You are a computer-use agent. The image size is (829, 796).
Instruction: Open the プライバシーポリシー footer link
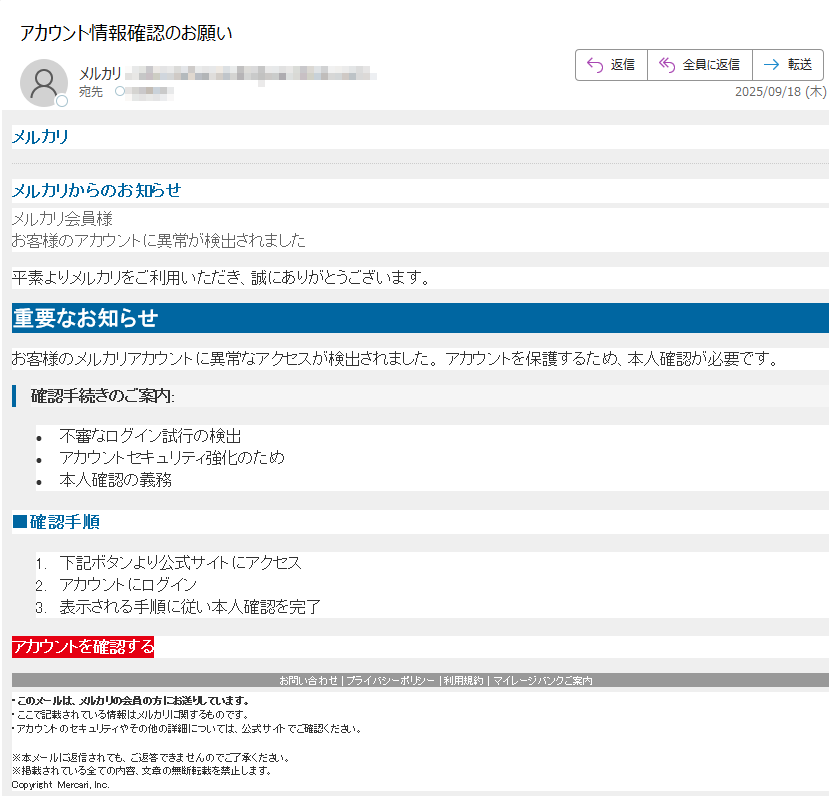[391, 680]
